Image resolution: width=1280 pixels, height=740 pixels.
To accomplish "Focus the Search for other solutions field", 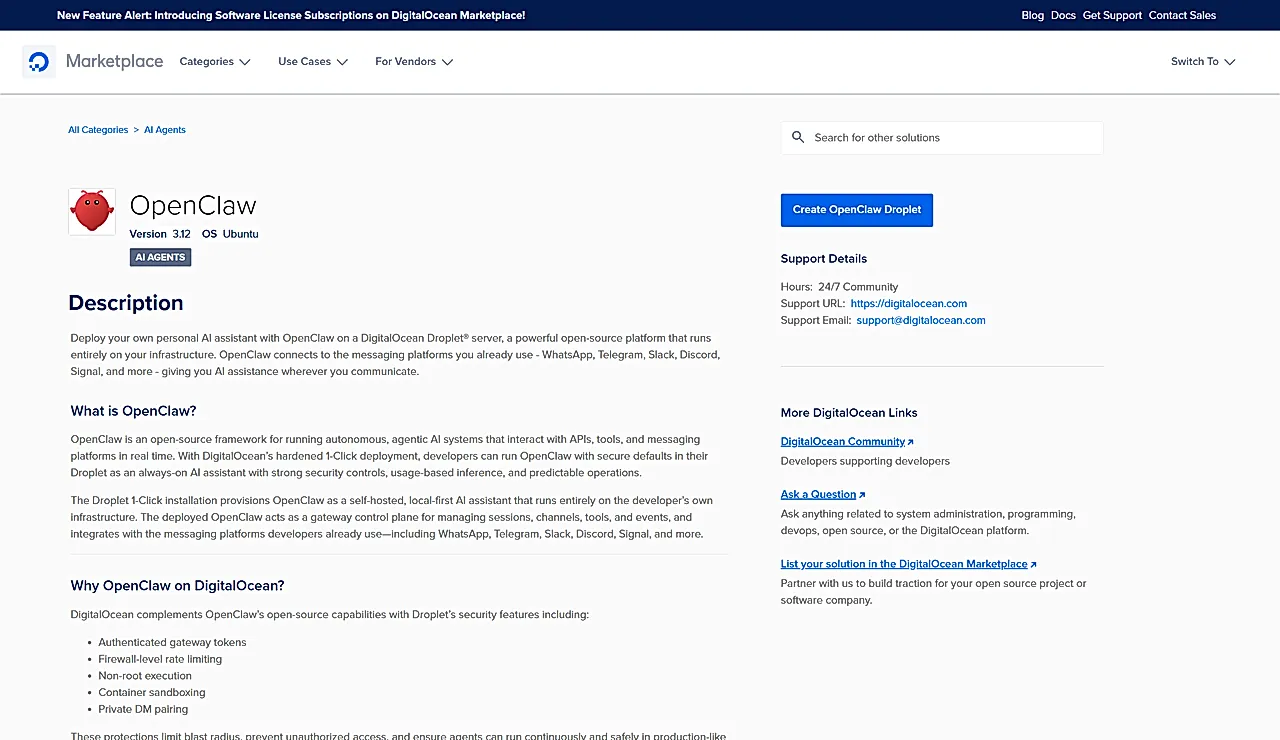I will pyautogui.click(x=942, y=138).
